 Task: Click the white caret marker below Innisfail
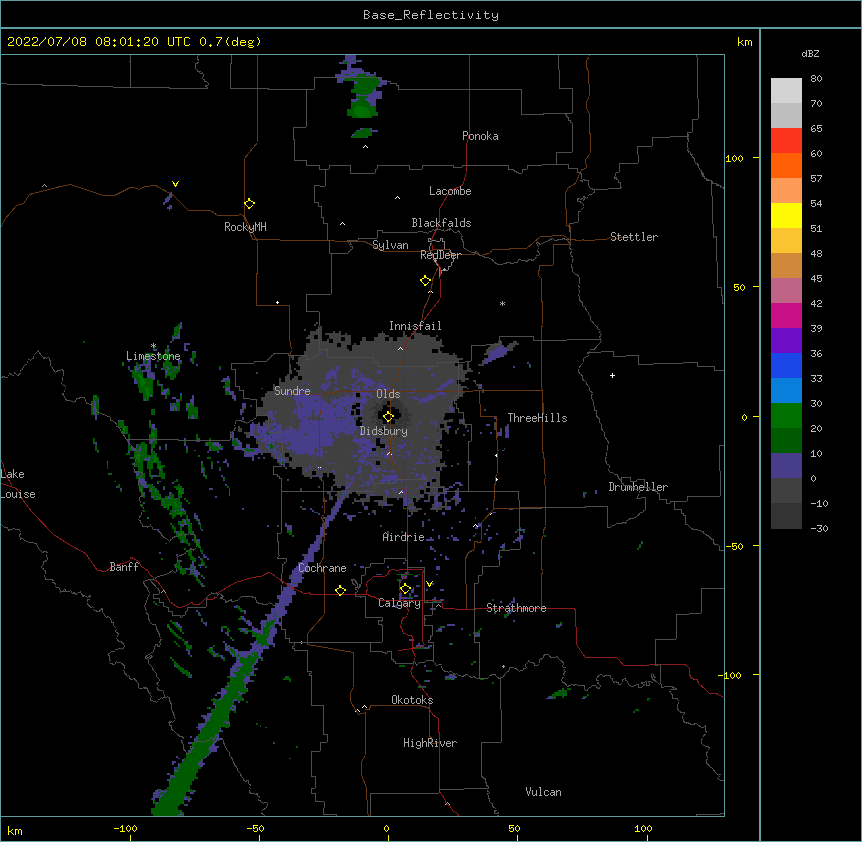(400, 348)
